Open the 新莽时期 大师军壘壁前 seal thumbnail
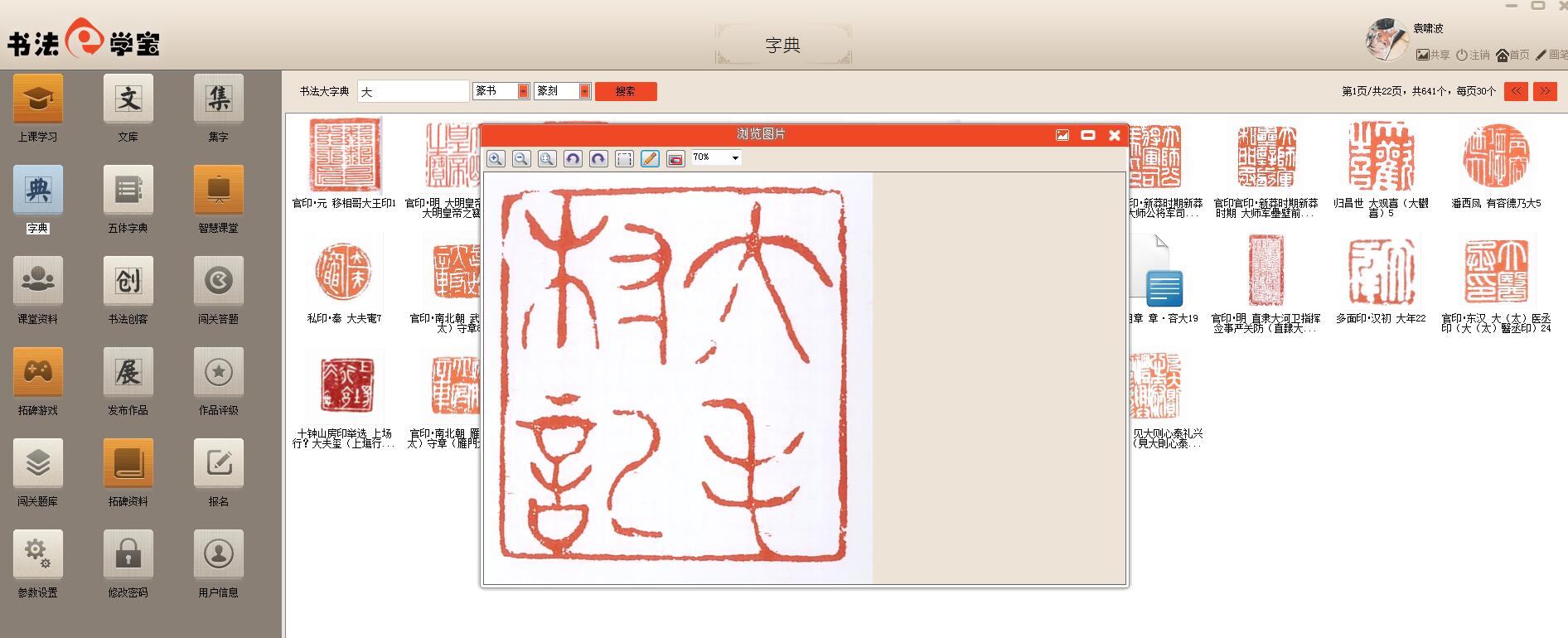This screenshot has width=1568, height=638. coord(1266,156)
